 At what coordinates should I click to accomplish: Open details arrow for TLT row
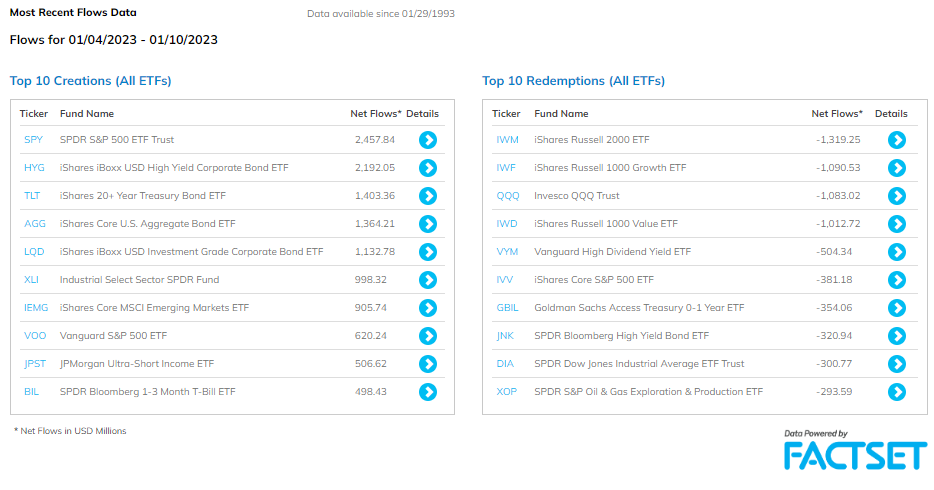[428, 196]
